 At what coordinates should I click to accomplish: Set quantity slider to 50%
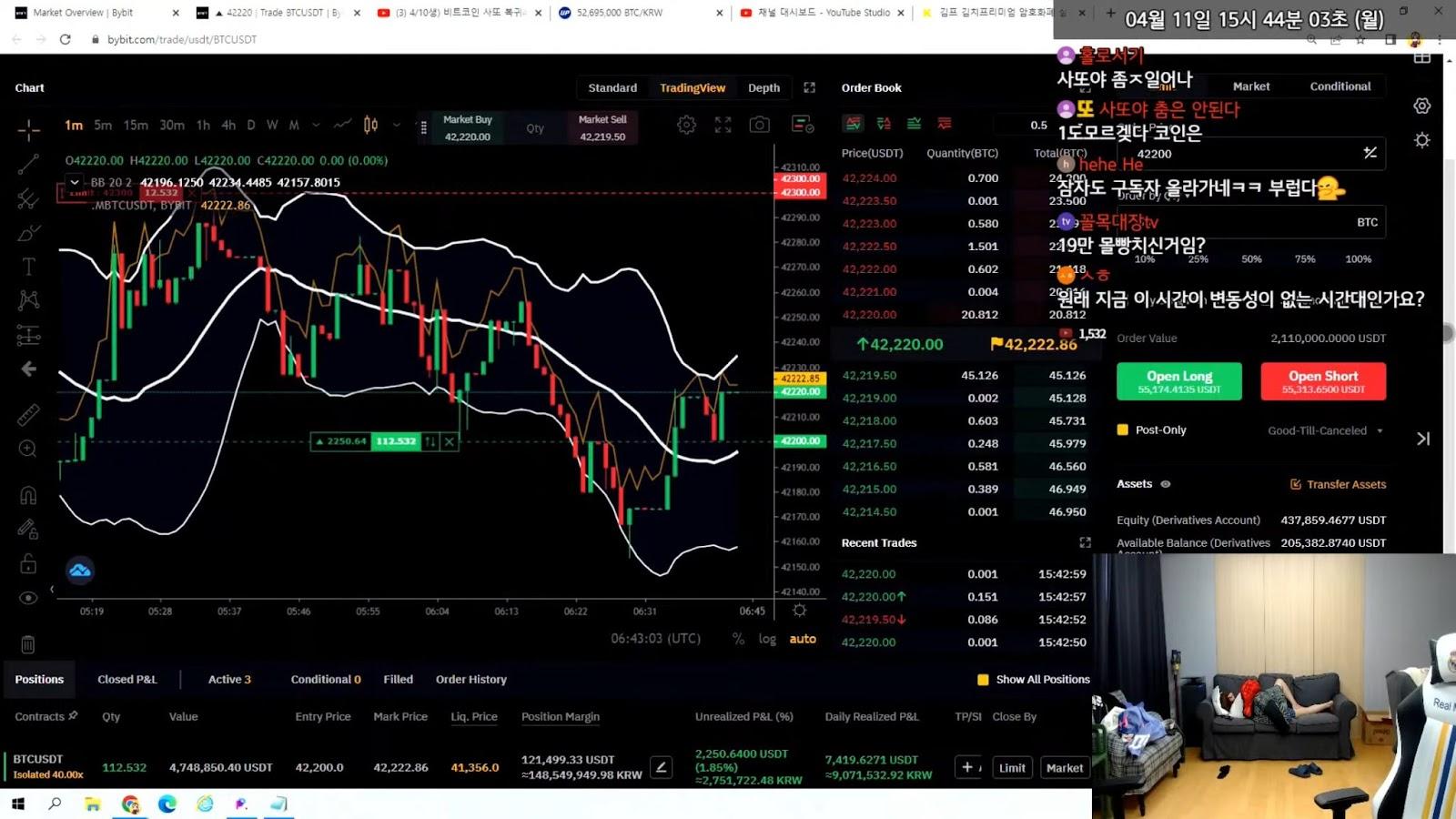(1251, 259)
